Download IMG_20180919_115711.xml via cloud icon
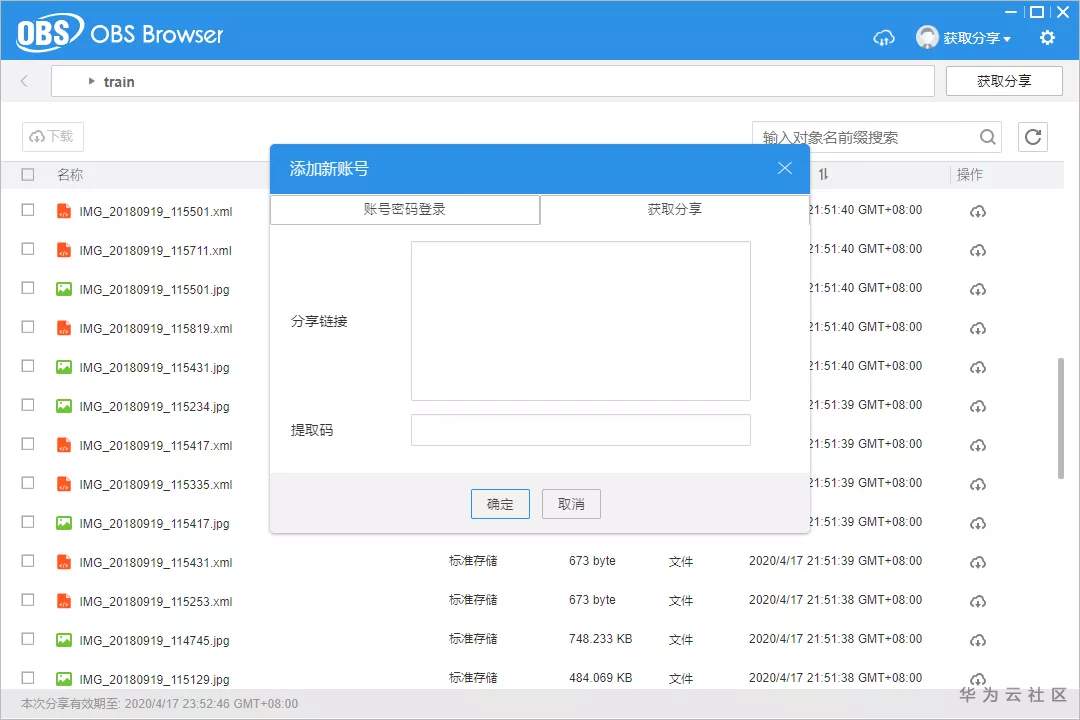The width and height of the screenshot is (1080, 720). pos(978,251)
